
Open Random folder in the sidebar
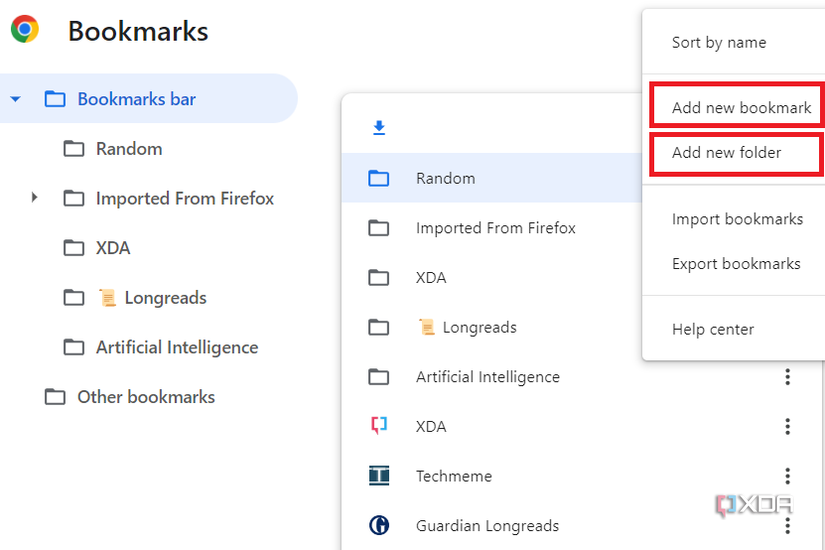(129, 149)
